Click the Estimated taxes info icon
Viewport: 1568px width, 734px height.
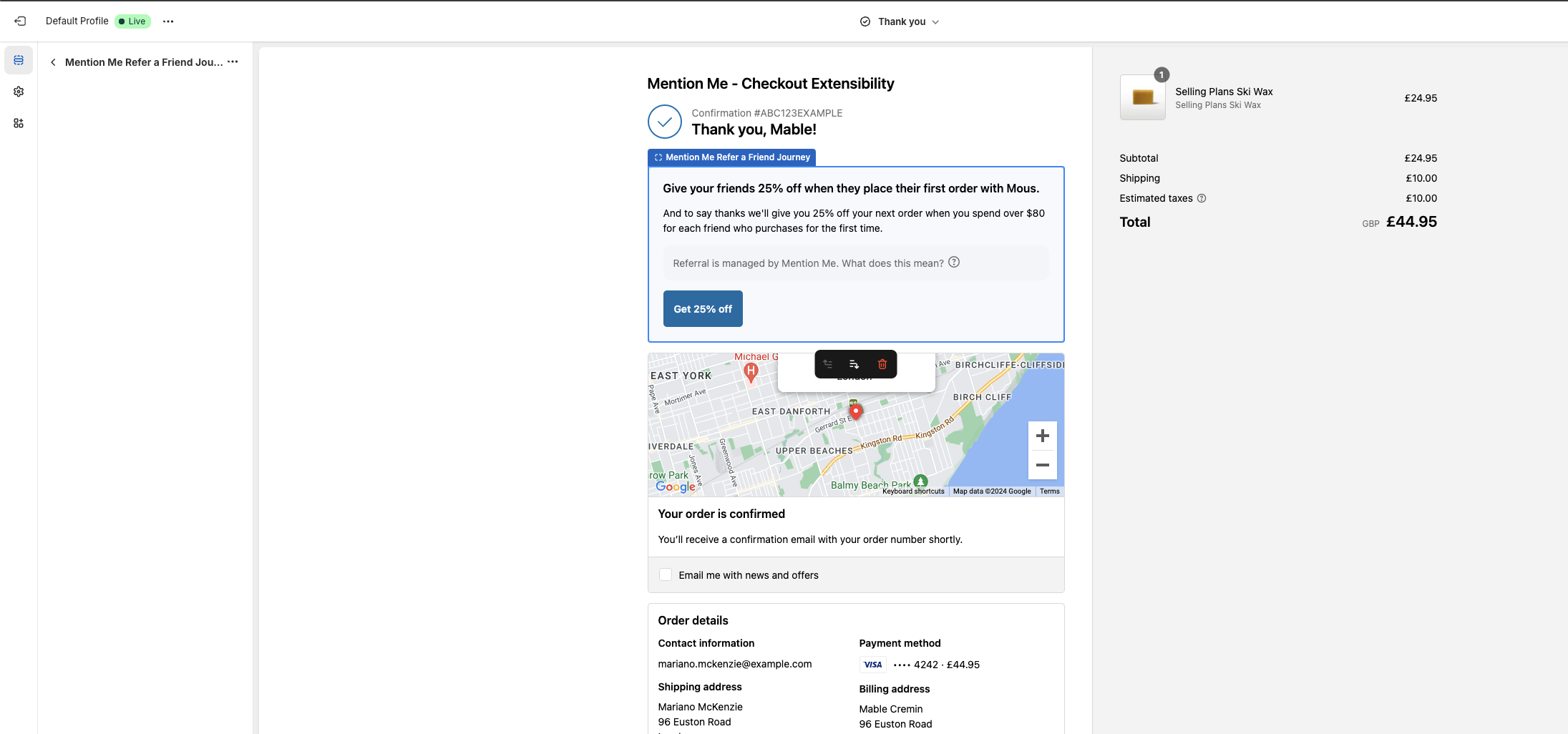pos(1202,198)
